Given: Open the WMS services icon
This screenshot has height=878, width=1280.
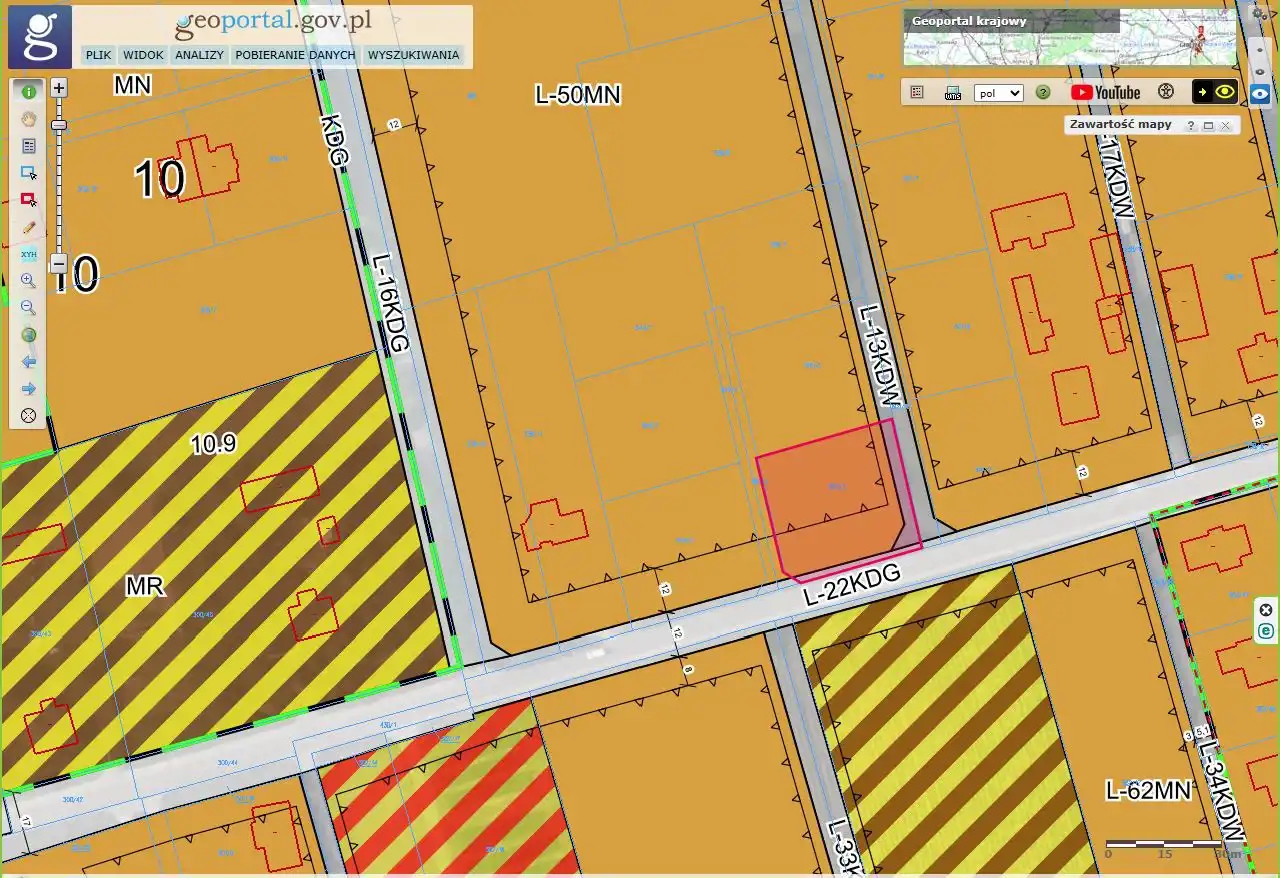Looking at the screenshot, I should 953,93.
